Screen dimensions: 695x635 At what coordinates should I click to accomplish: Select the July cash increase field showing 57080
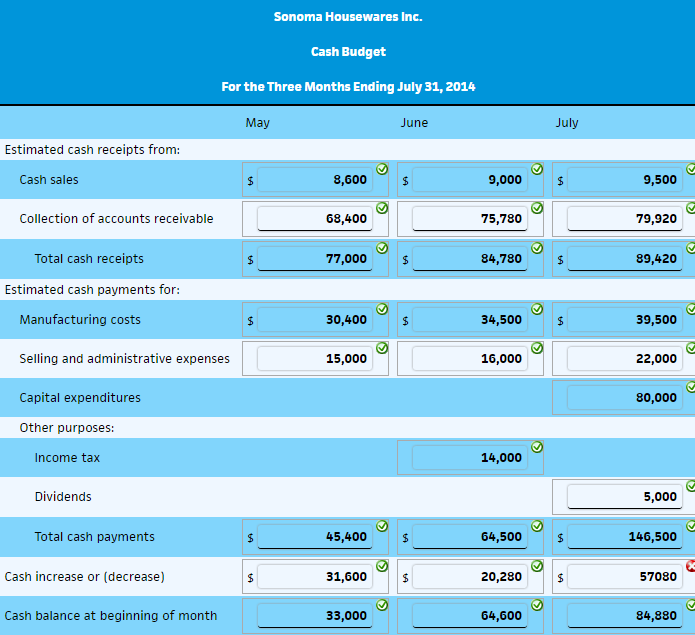coord(625,576)
